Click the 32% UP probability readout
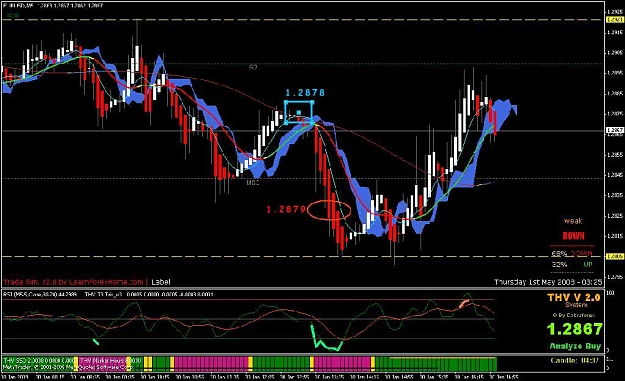The image size is (625, 381). click(572, 264)
